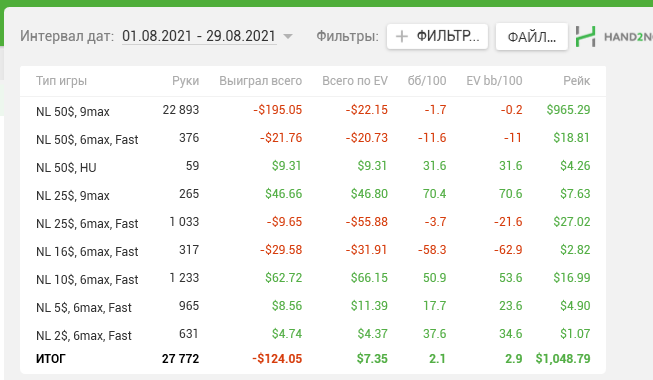Click the plus icon on filter button
This screenshot has width=653, height=380.
point(401,37)
